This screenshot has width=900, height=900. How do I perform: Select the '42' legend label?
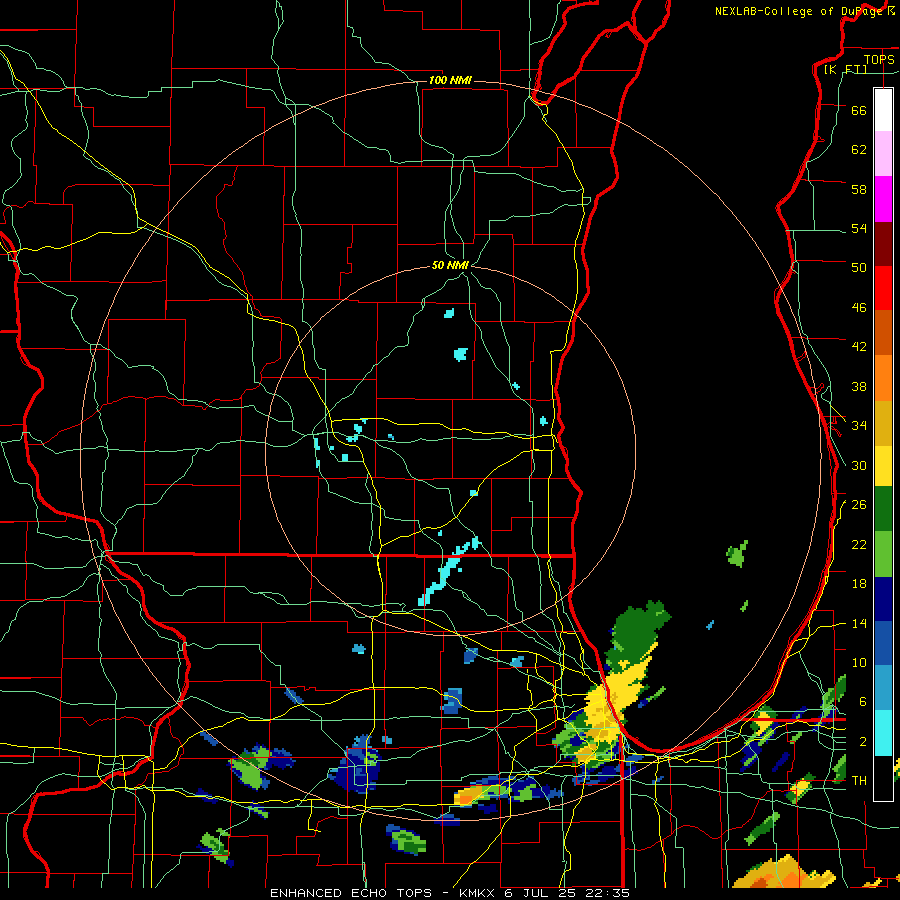[859, 347]
